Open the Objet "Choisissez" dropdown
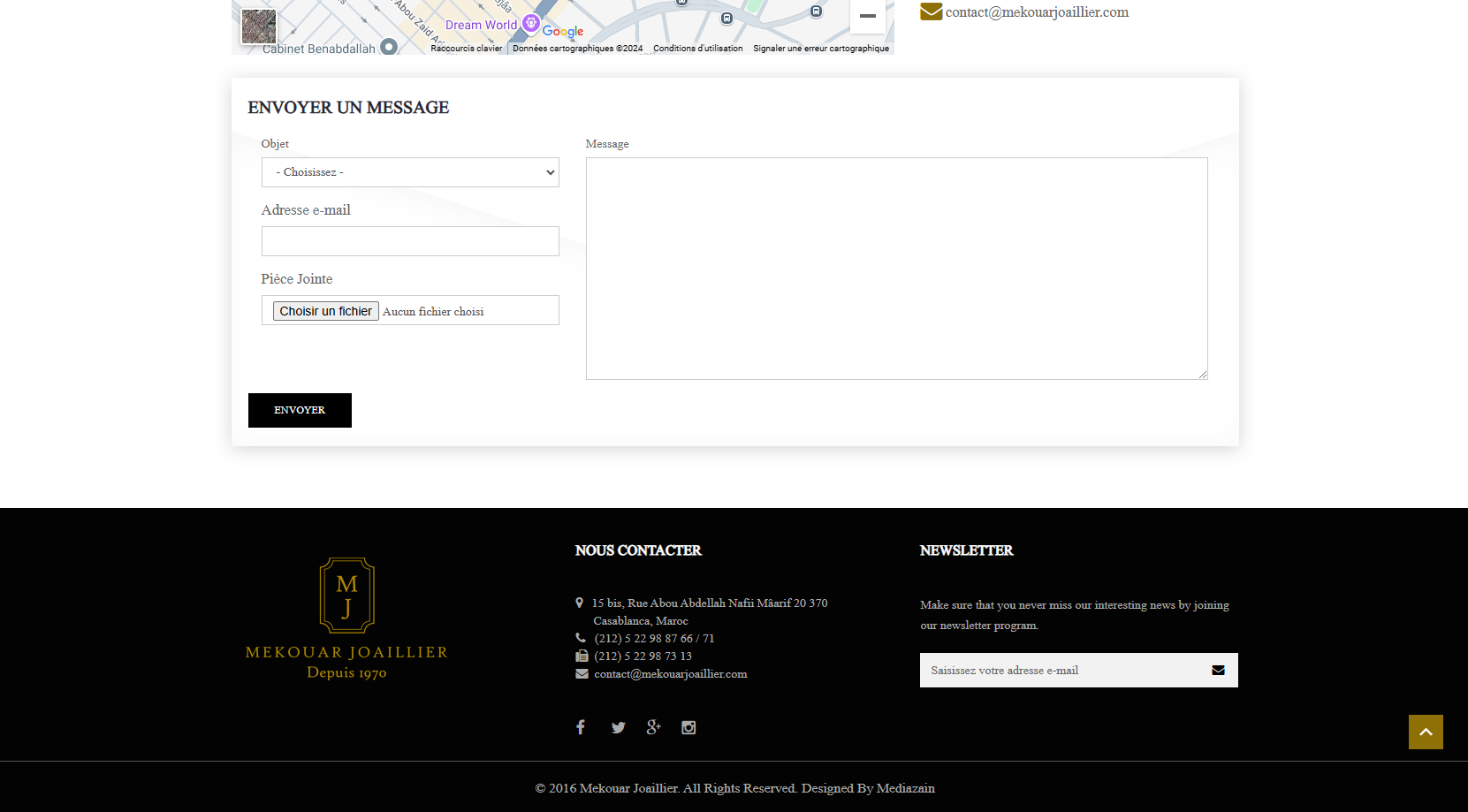This screenshot has height=812, width=1468. (x=410, y=172)
